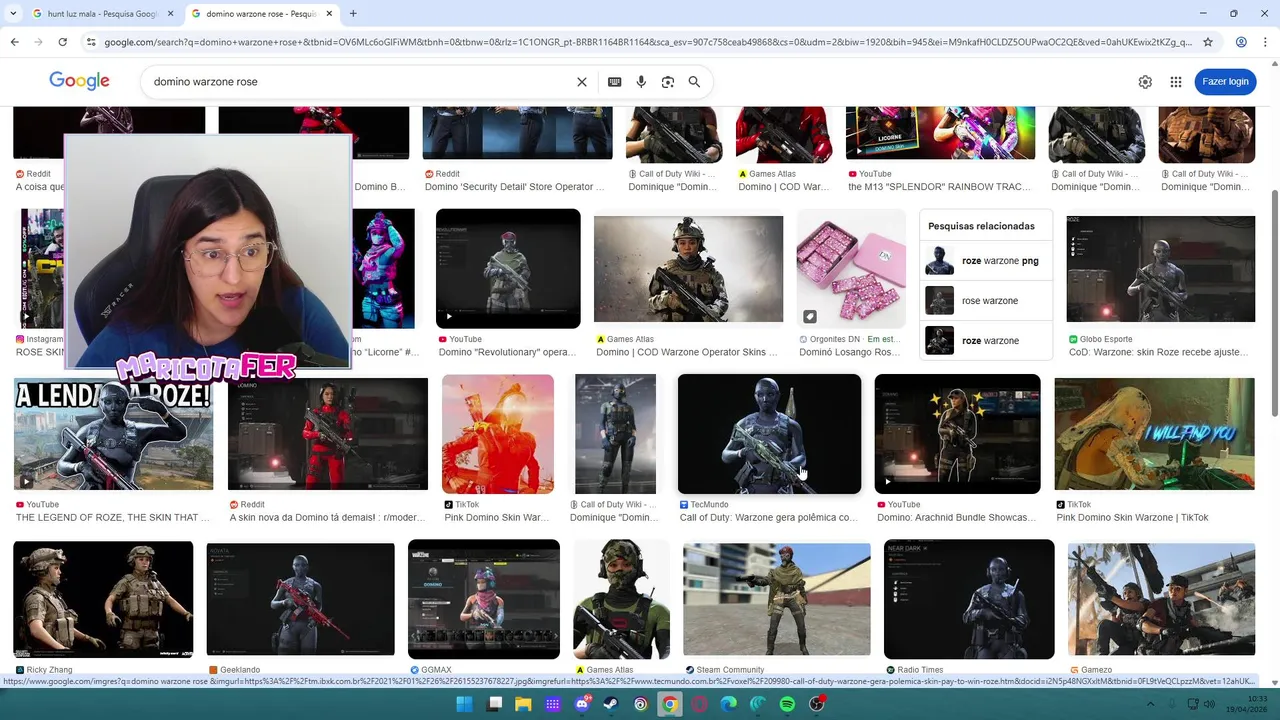Open the Google apps grid

pos(1176,82)
